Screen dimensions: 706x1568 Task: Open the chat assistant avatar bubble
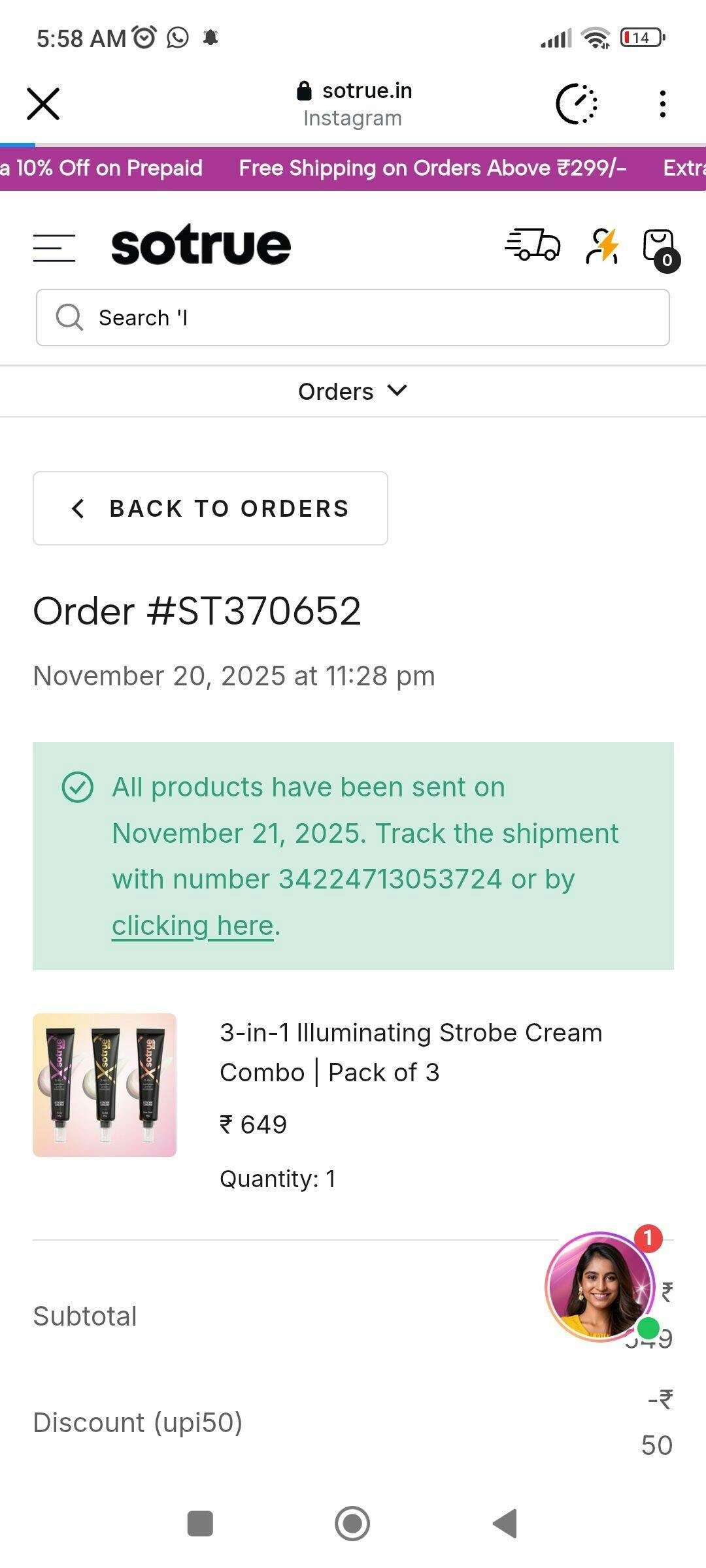[600, 1286]
